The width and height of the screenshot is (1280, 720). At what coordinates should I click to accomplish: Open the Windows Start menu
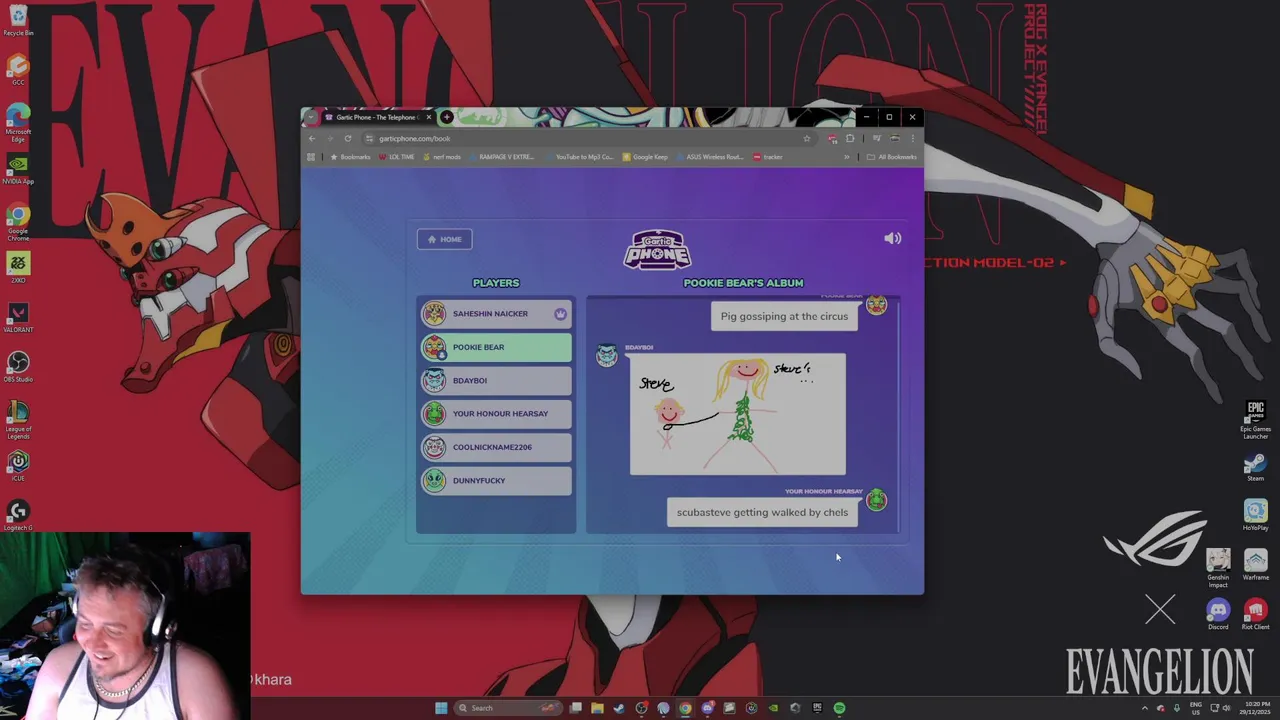(x=441, y=708)
